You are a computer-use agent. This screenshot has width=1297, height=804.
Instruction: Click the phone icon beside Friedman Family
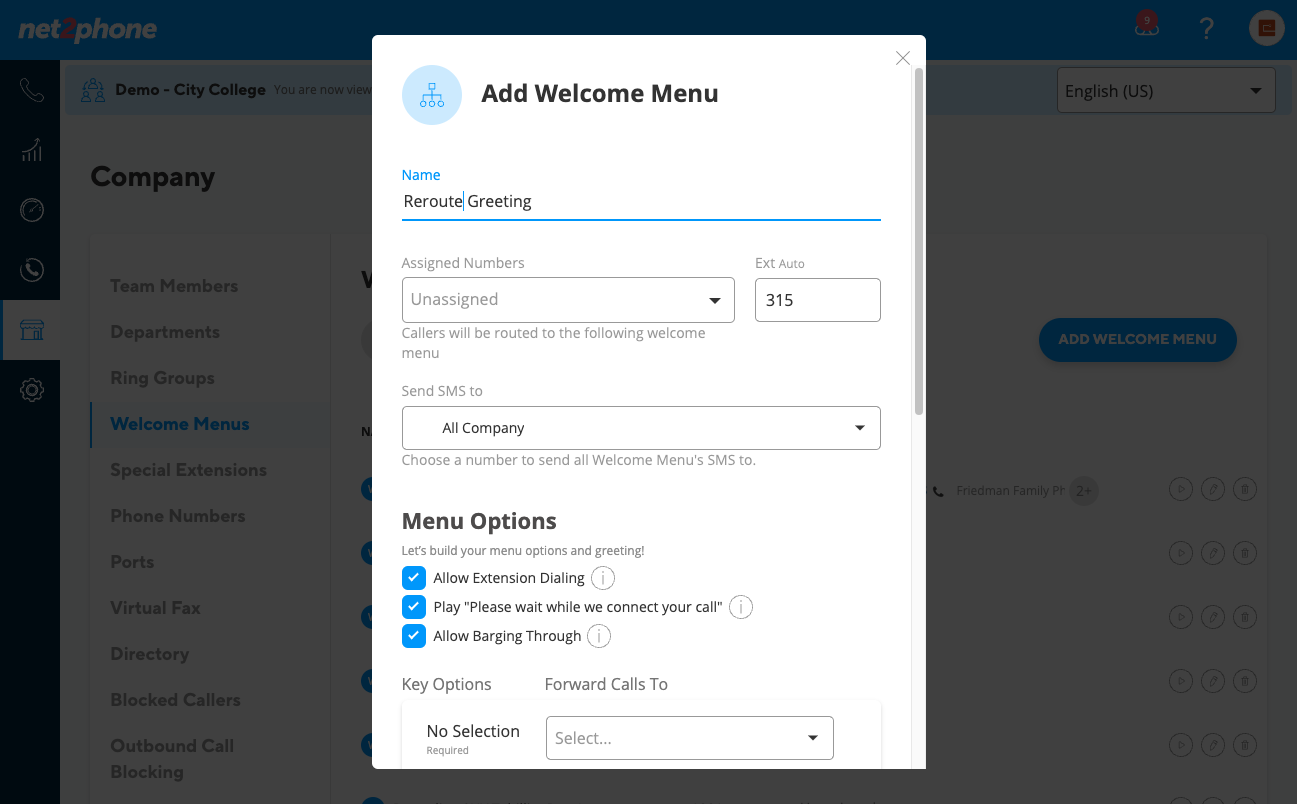(x=938, y=491)
